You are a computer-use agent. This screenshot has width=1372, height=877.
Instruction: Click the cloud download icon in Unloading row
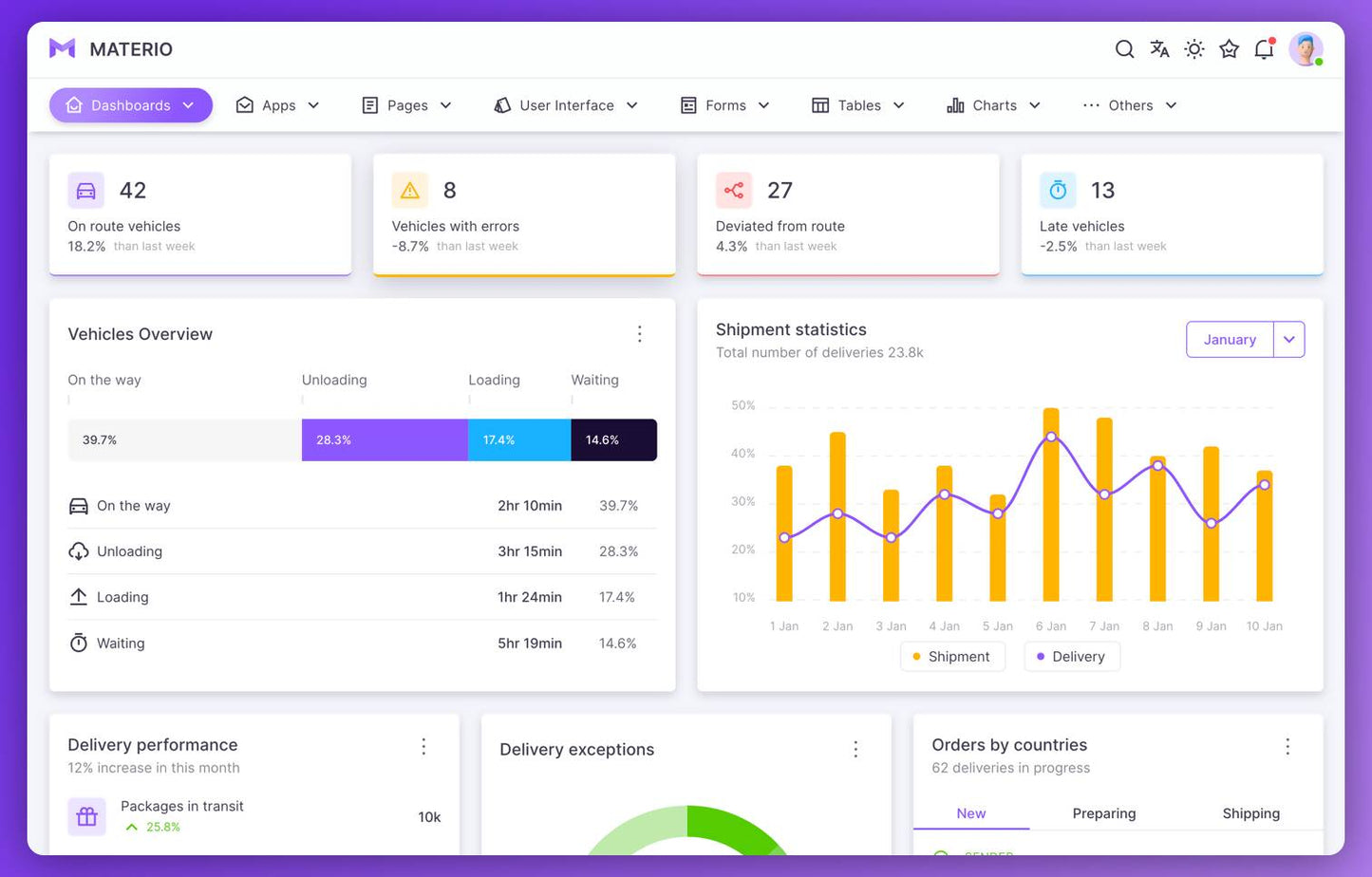point(79,551)
